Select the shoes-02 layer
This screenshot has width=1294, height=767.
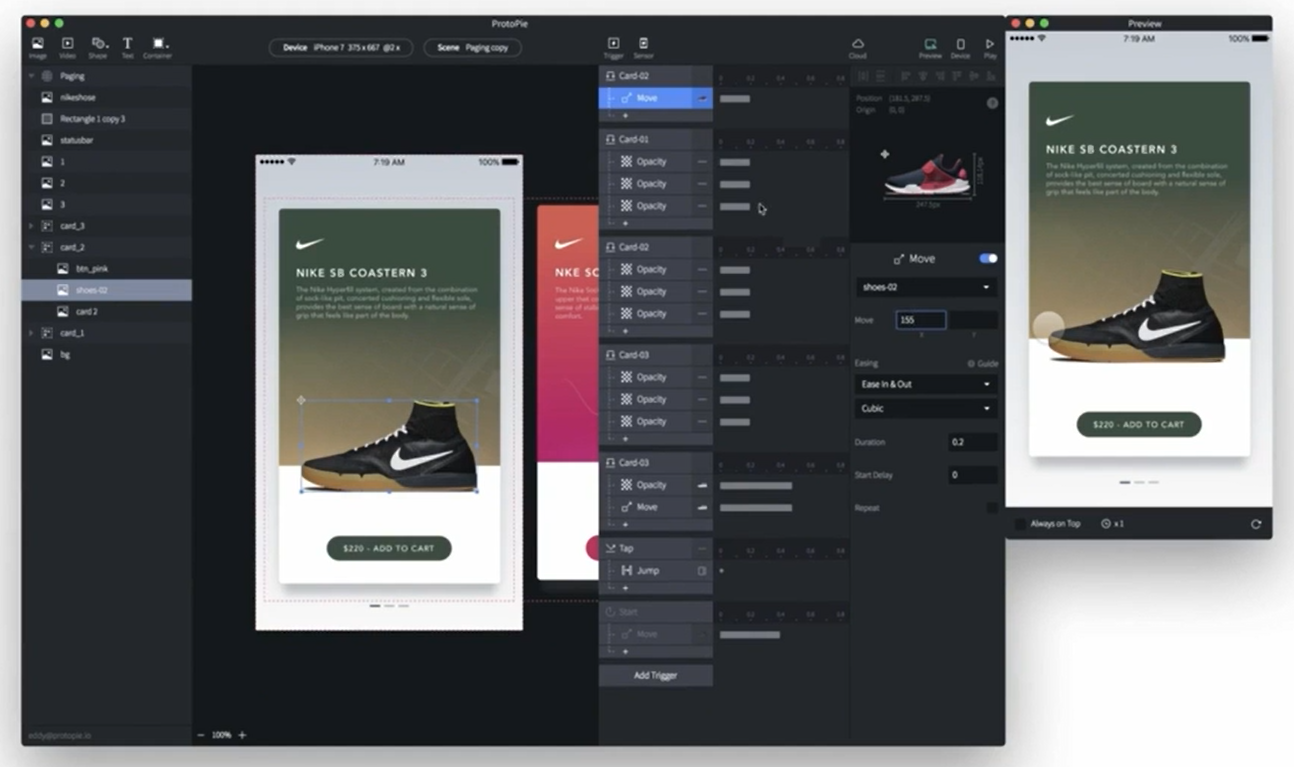[x=107, y=290]
